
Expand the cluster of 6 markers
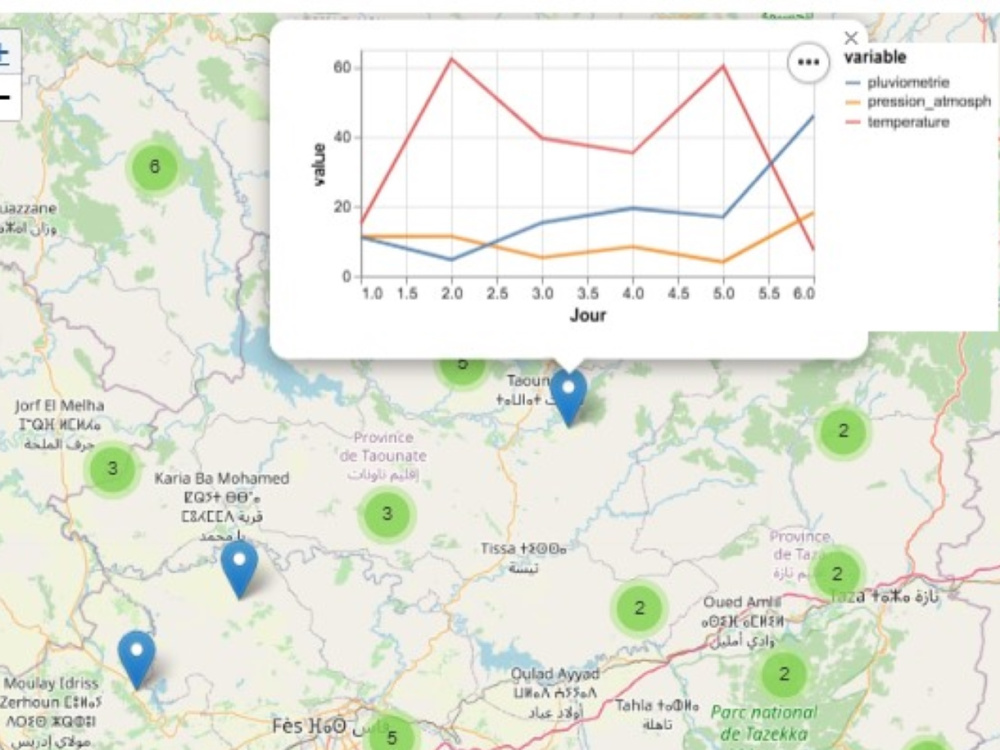154,167
